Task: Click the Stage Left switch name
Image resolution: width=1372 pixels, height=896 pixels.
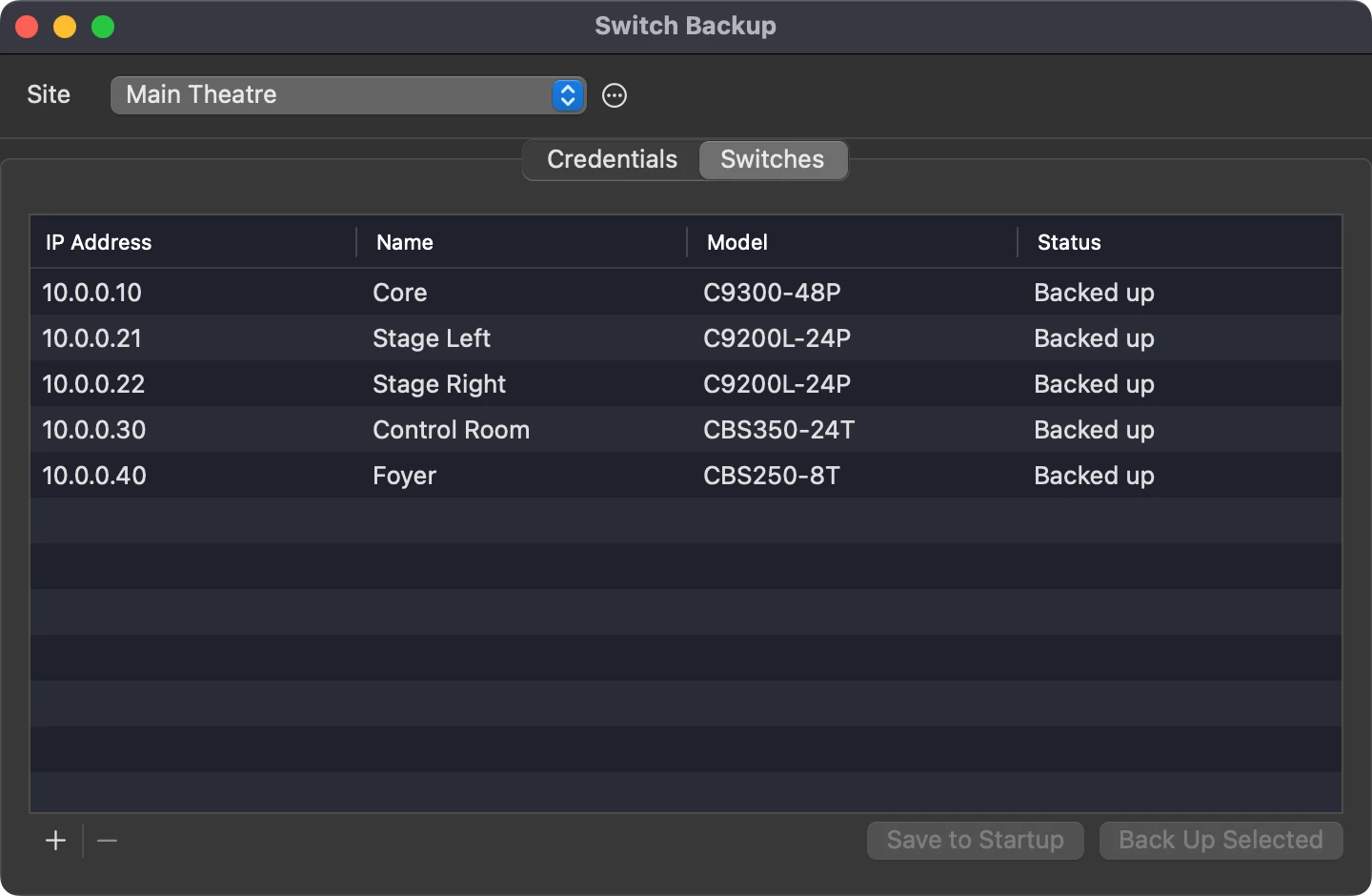Action: (x=432, y=338)
